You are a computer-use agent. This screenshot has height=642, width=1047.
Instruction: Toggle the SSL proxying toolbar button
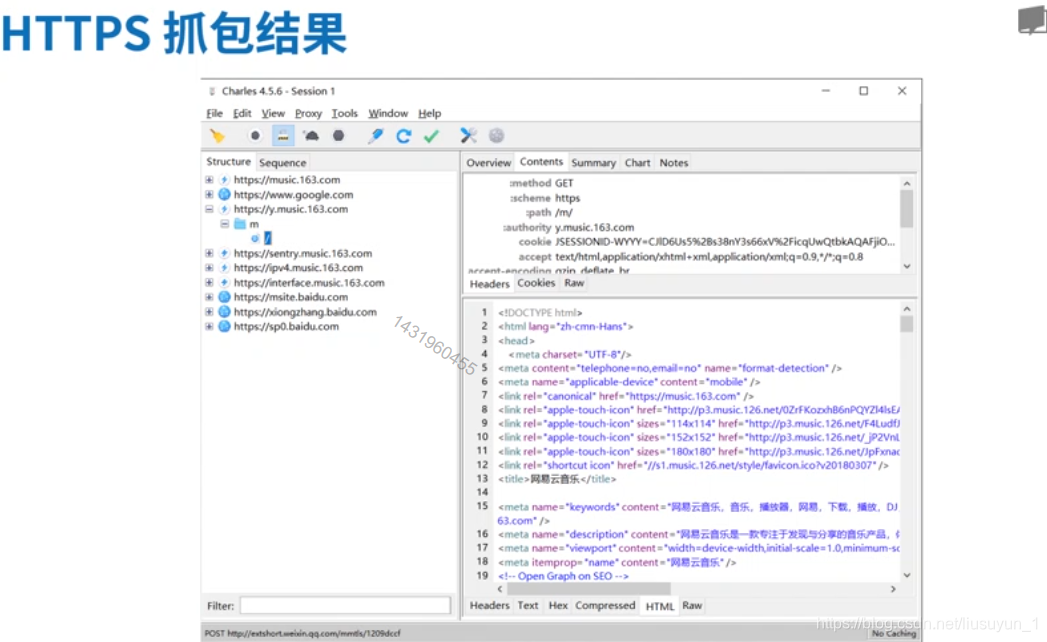point(283,136)
